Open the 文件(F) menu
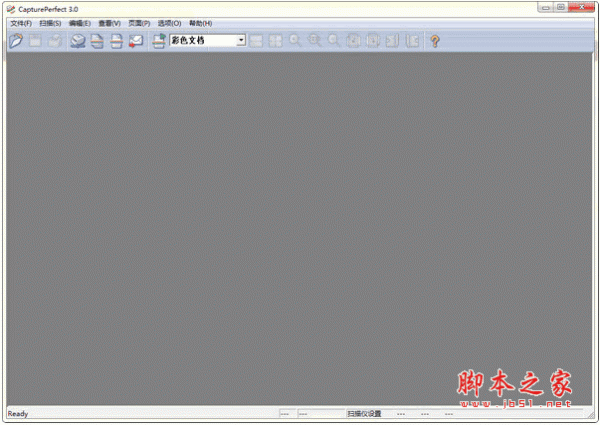Screen dimensions: 600x425 click(21, 23)
